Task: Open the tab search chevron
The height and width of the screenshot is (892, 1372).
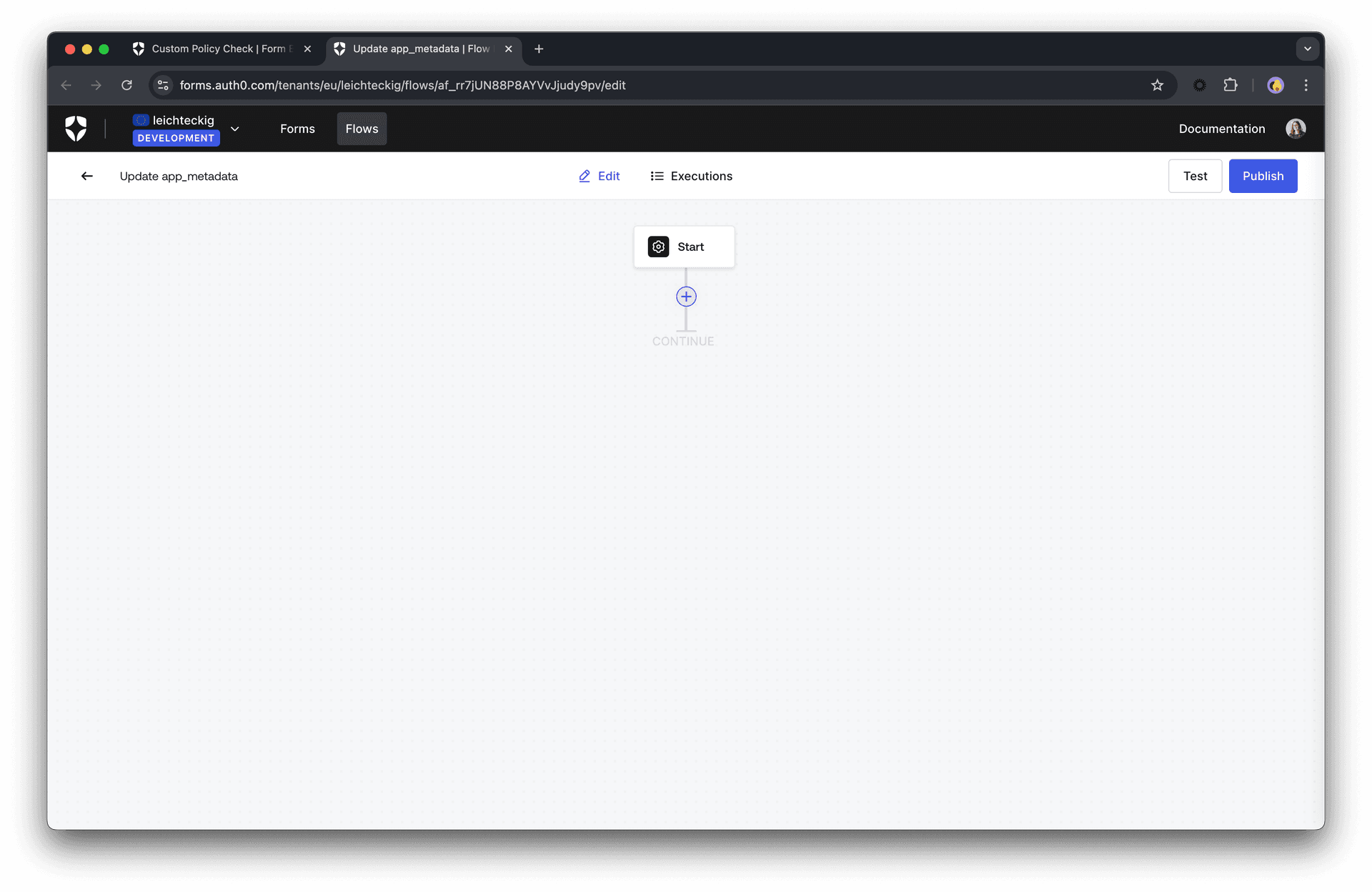Action: pyautogui.click(x=1308, y=49)
